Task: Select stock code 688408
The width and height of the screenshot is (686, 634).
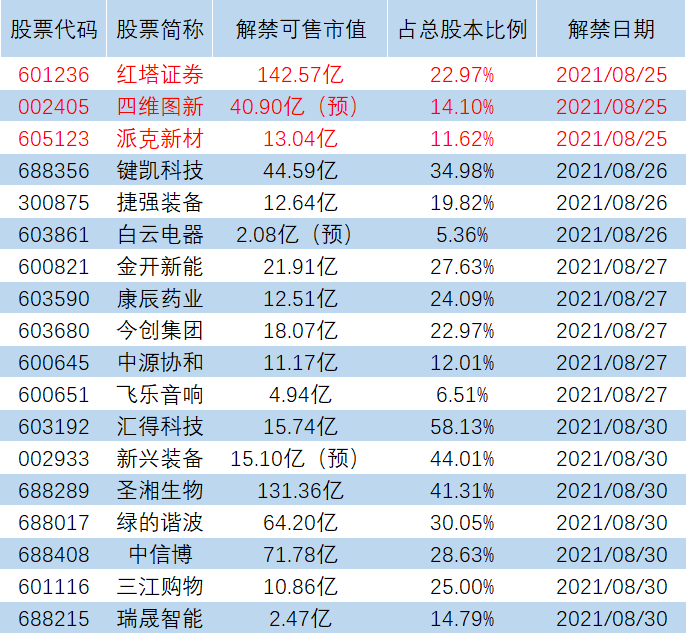Action: click(x=53, y=554)
